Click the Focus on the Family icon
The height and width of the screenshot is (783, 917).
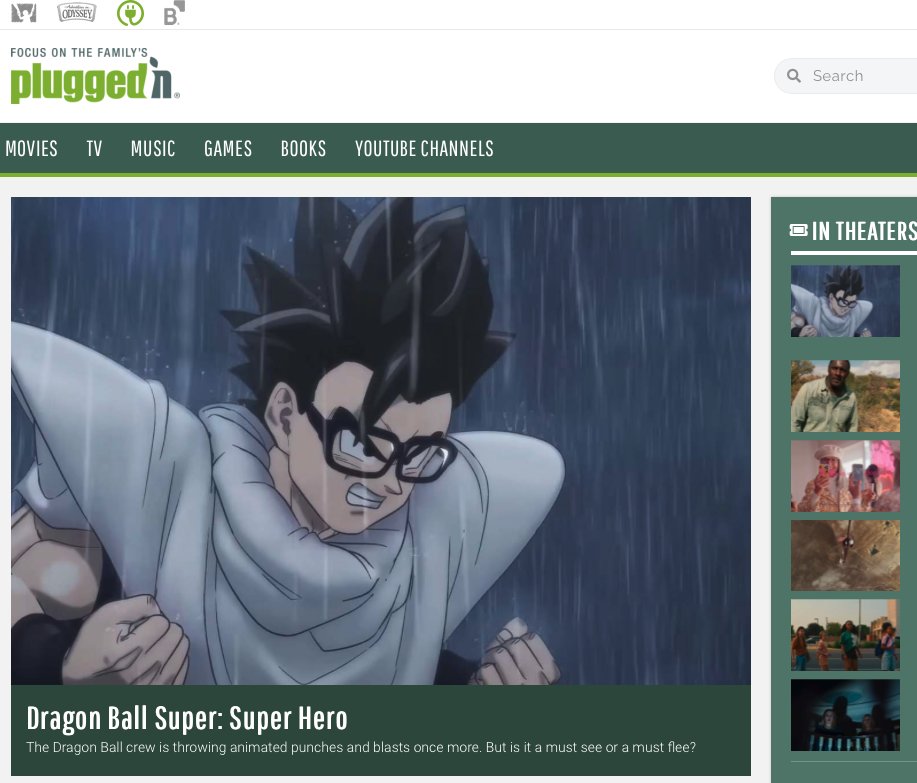point(23,13)
